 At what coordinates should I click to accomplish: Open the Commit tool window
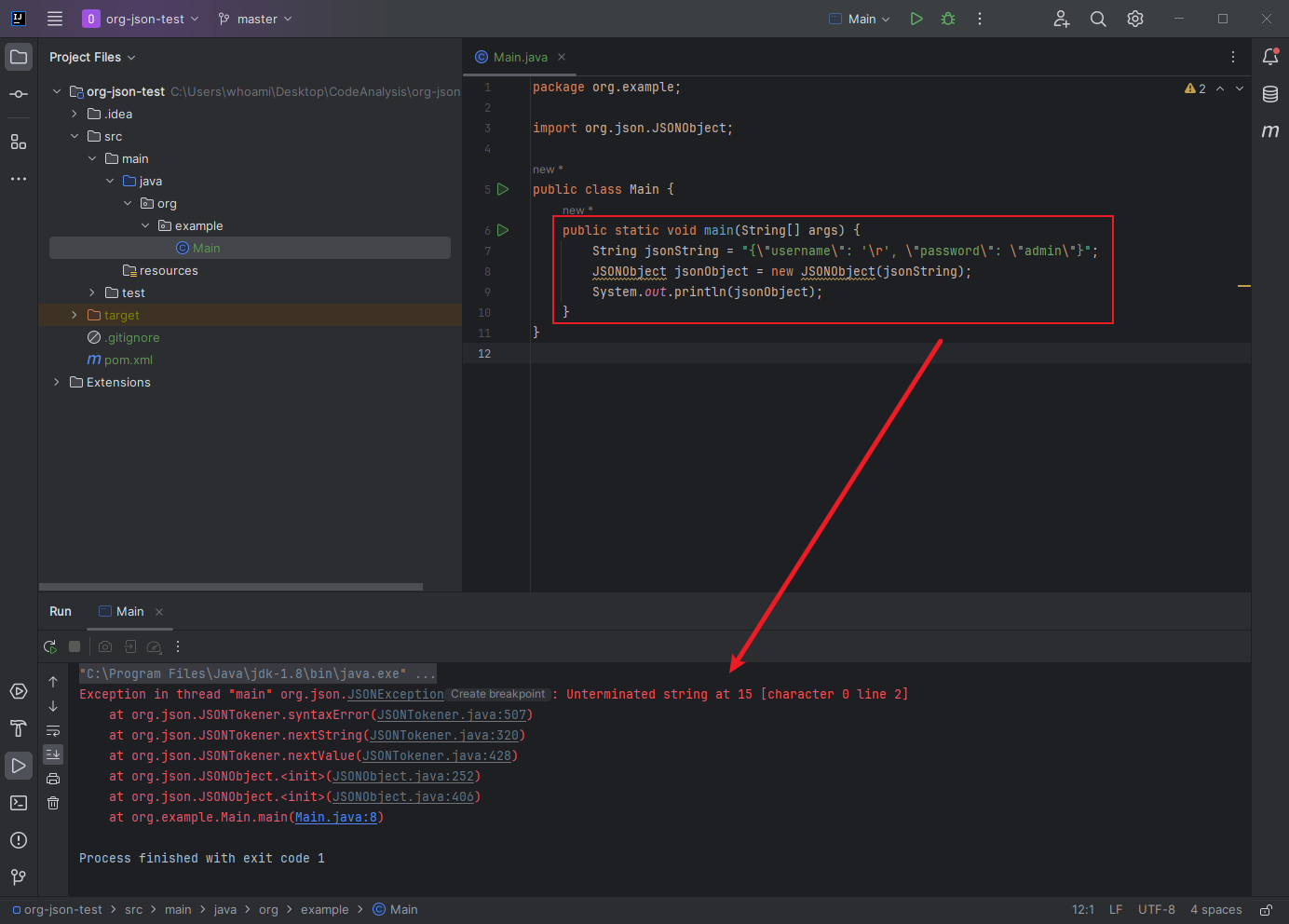point(19,94)
